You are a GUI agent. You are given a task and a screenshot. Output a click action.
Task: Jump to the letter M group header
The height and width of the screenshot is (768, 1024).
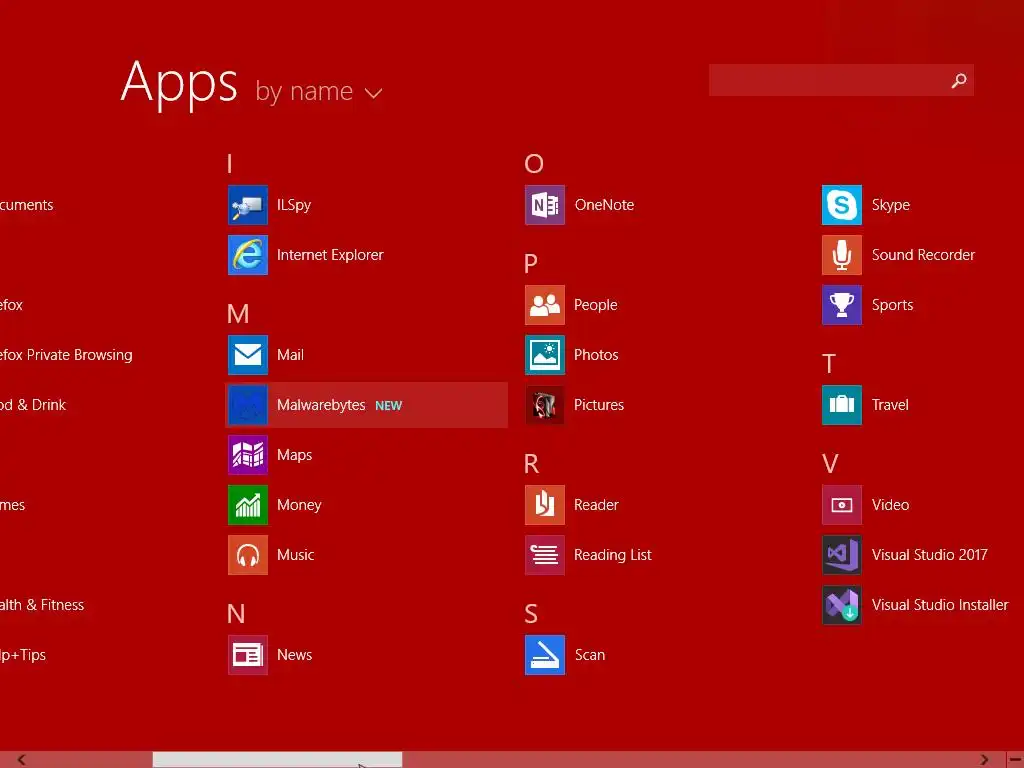coord(238,314)
